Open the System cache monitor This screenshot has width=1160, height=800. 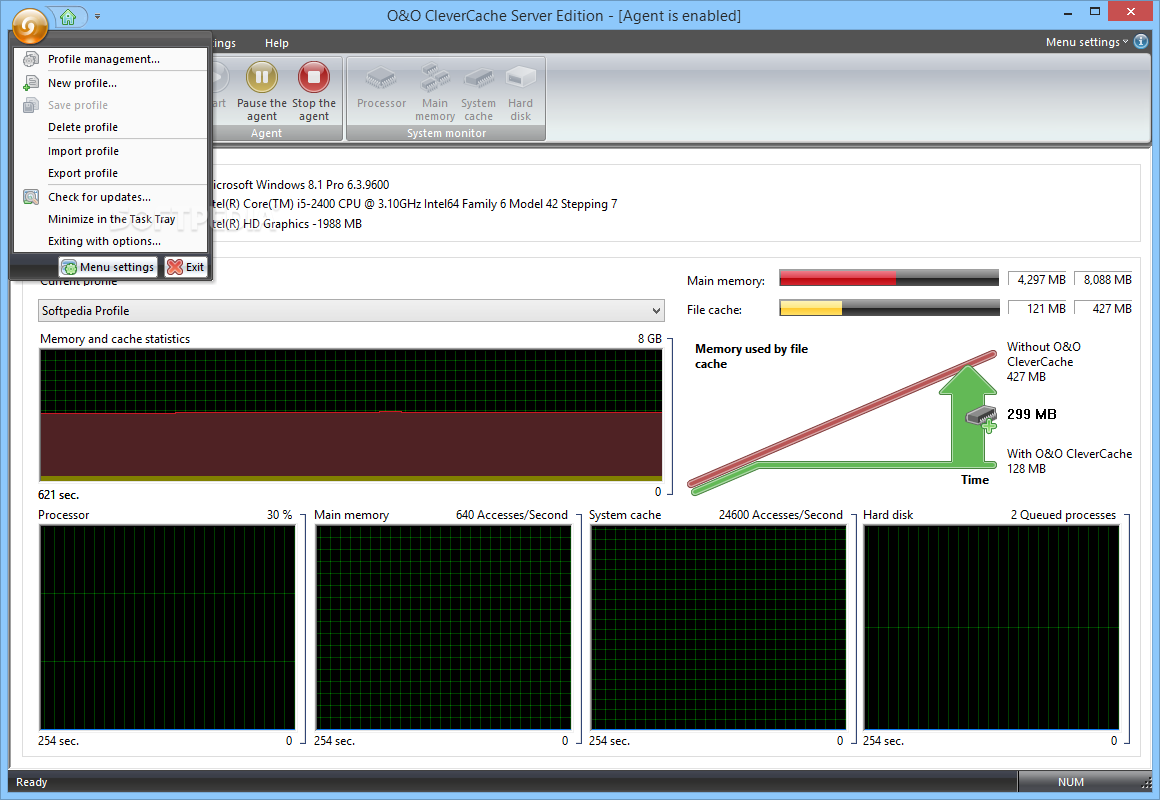tap(479, 91)
